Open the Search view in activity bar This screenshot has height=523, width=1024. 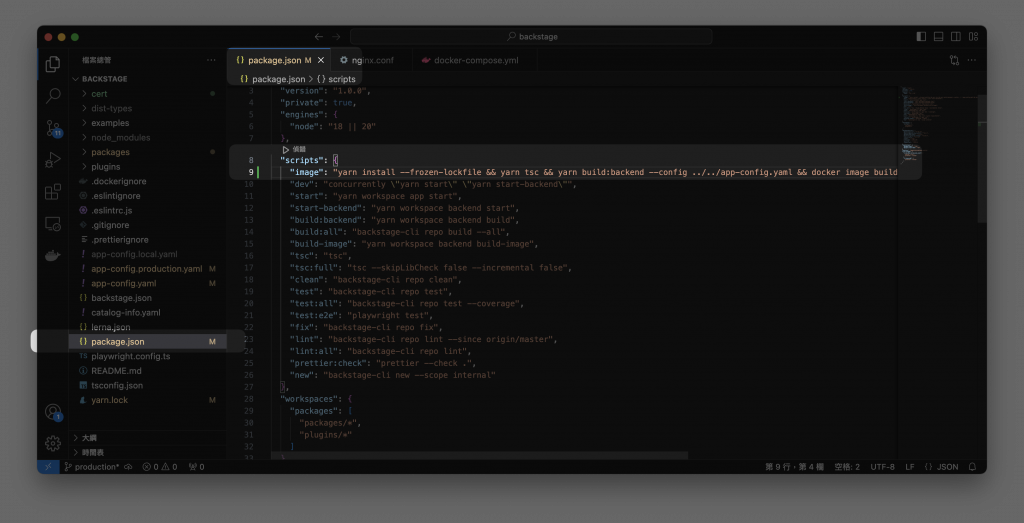coord(53,96)
